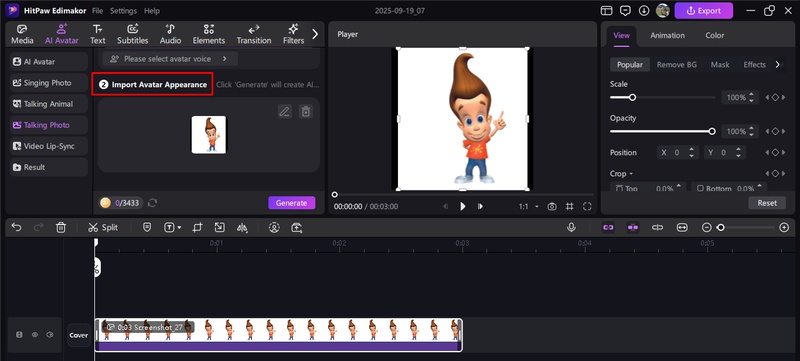This screenshot has height=361, width=800.
Task: Show more tabs with the right chevron
Action: 315,34
